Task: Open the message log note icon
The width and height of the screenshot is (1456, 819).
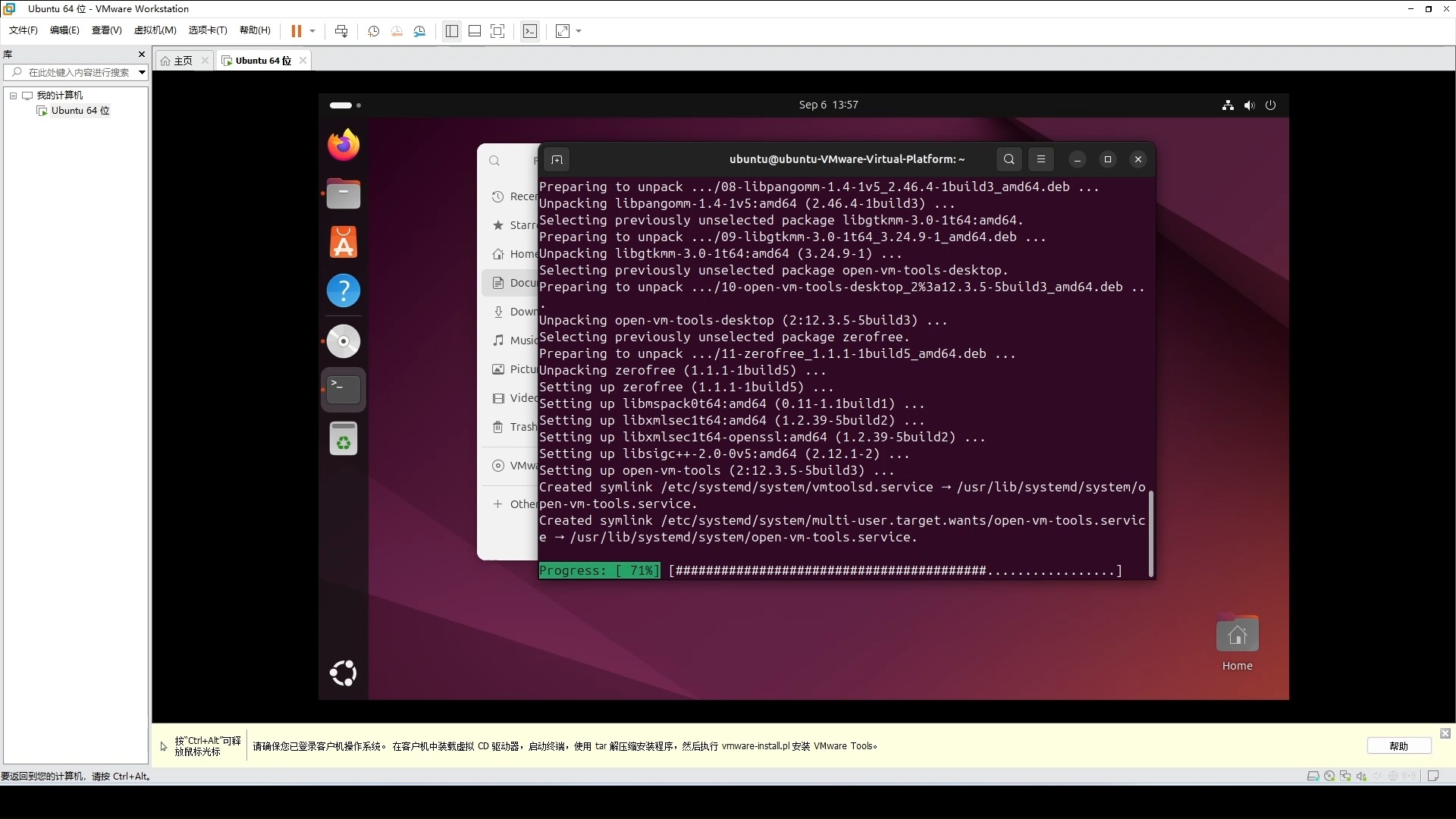Action: pos(1433,776)
